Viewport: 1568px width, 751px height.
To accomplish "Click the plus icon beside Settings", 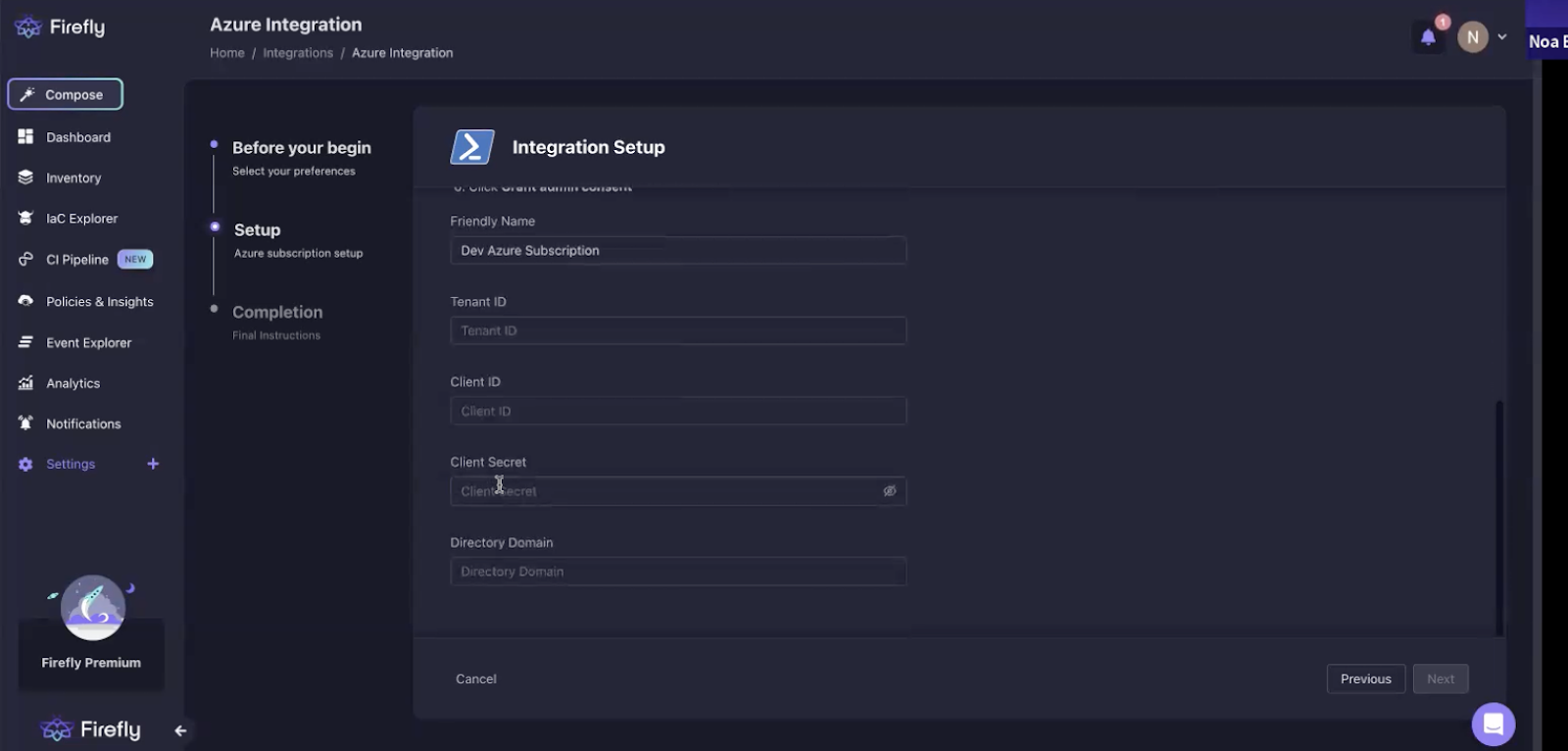I will [x=153, y=464].
